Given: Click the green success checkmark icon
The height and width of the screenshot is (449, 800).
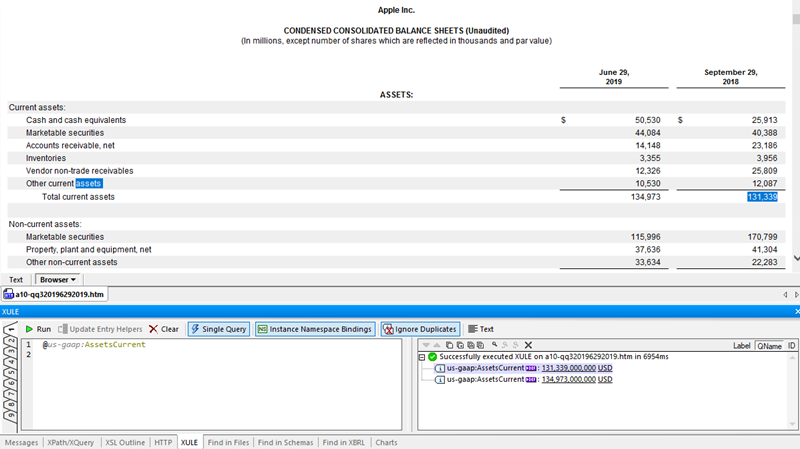Looking at the screenshot, I should 432,356.
